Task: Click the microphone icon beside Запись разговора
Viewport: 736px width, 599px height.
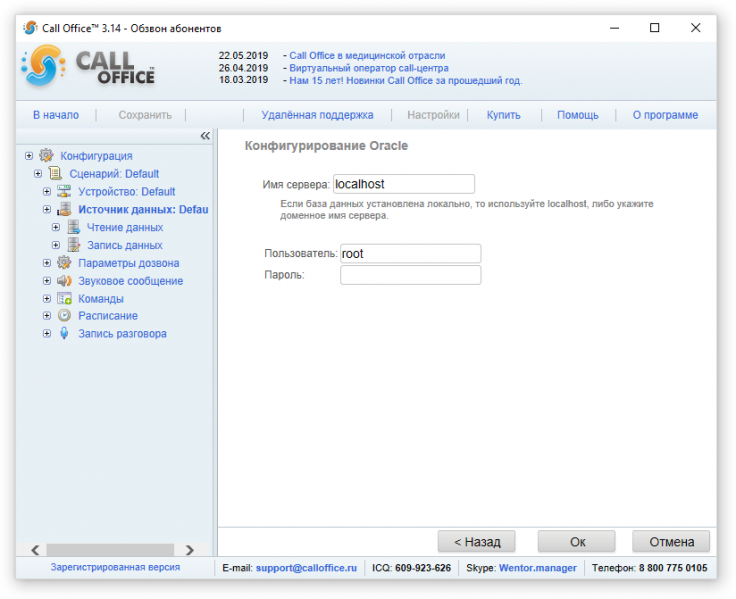Action: point(64,333)
